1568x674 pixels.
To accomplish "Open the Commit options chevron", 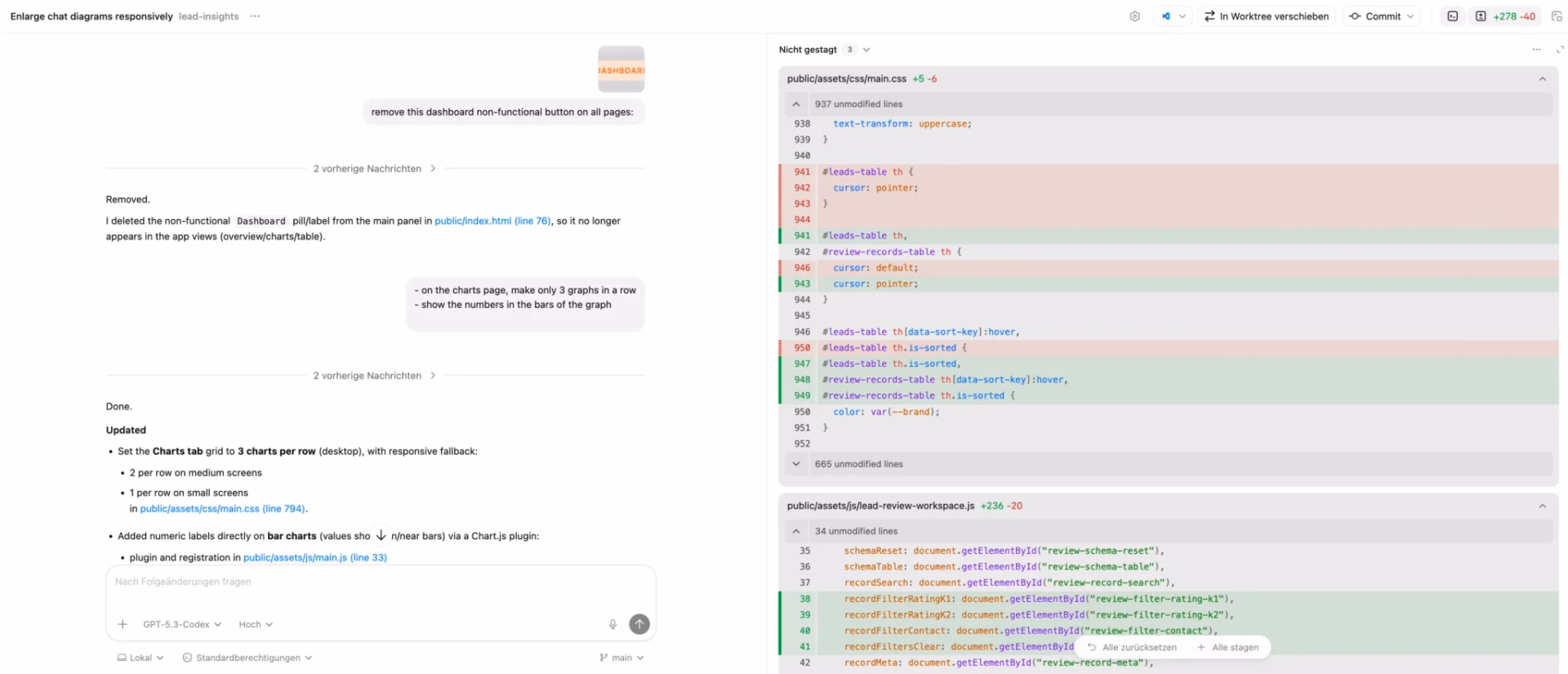I will [x=1410, y=16].
